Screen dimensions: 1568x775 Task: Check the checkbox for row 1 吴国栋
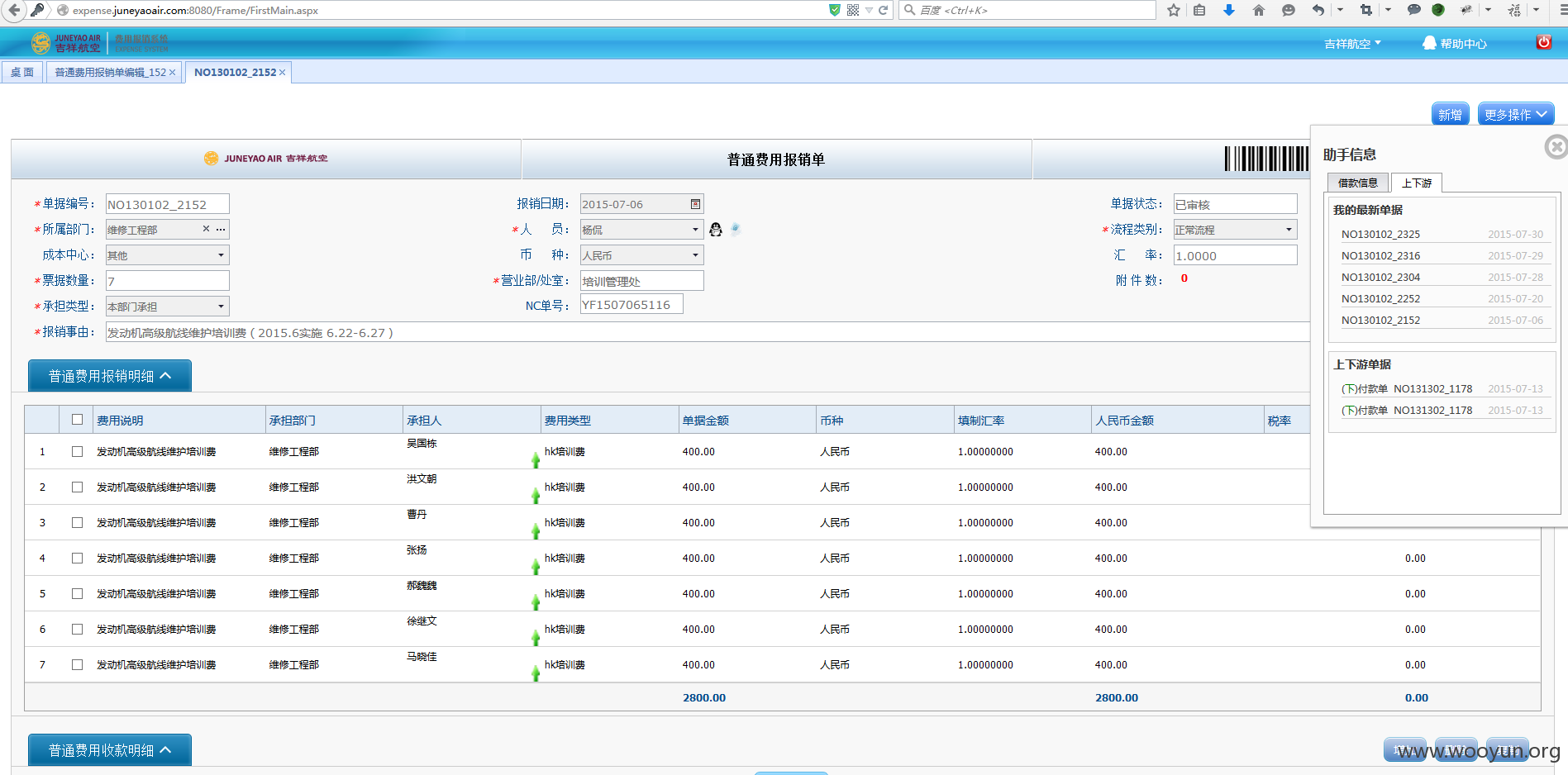pyautogui.click(x=78, y=452)
